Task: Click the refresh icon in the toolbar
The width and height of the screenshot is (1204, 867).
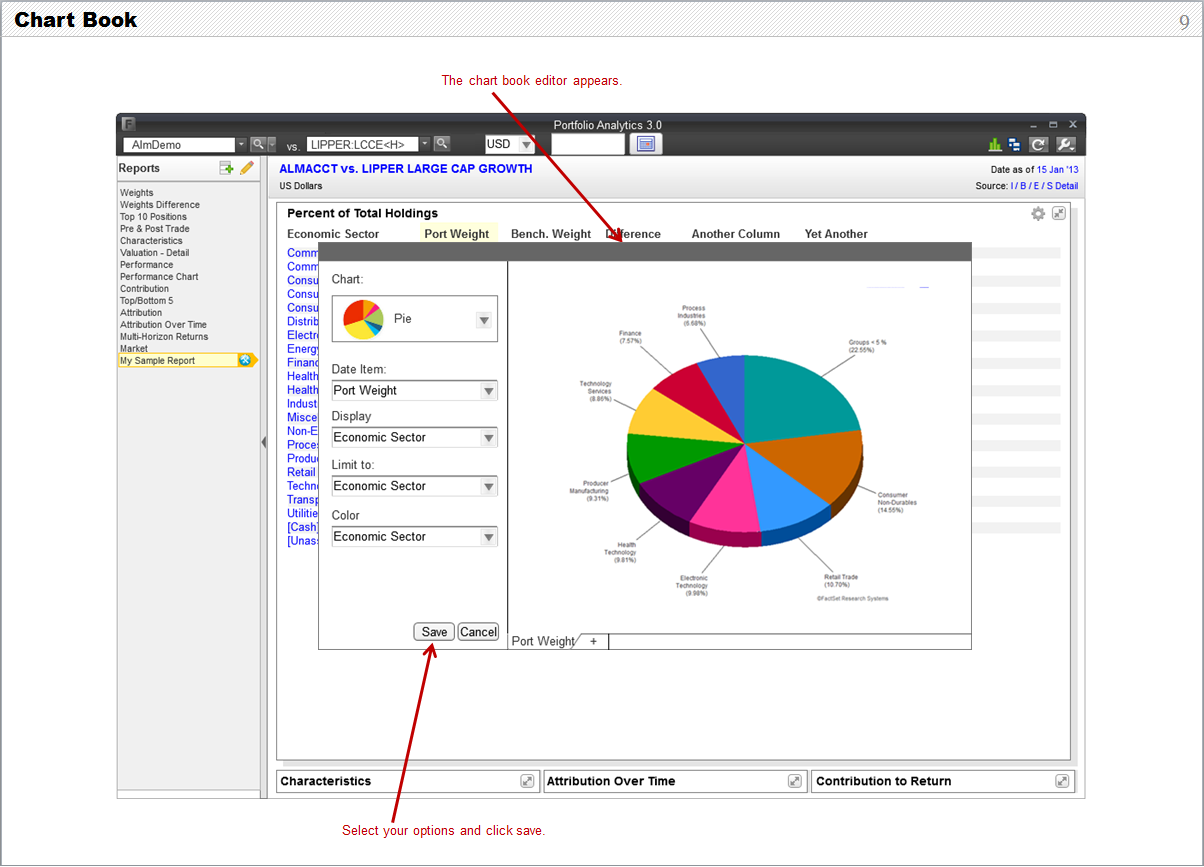Action: coord(1039,145)
